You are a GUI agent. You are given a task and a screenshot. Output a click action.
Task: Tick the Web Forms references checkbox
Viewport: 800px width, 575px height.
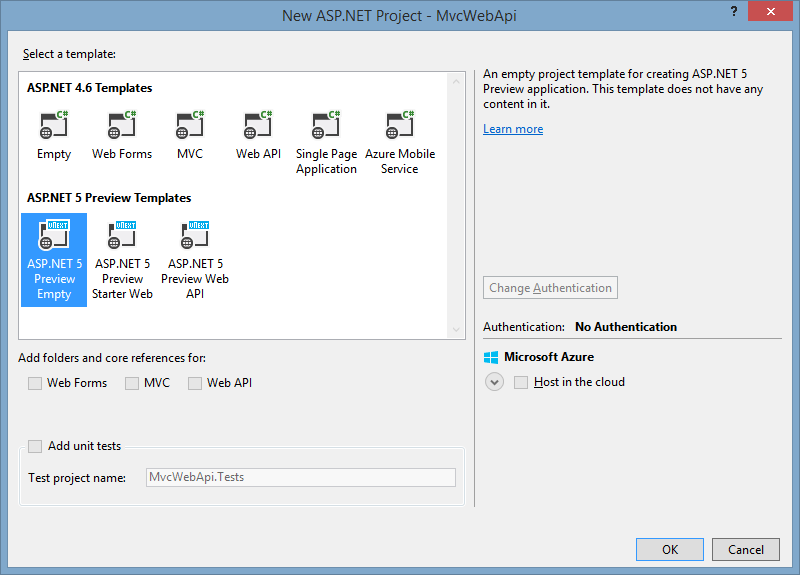(x=35, y=383)
